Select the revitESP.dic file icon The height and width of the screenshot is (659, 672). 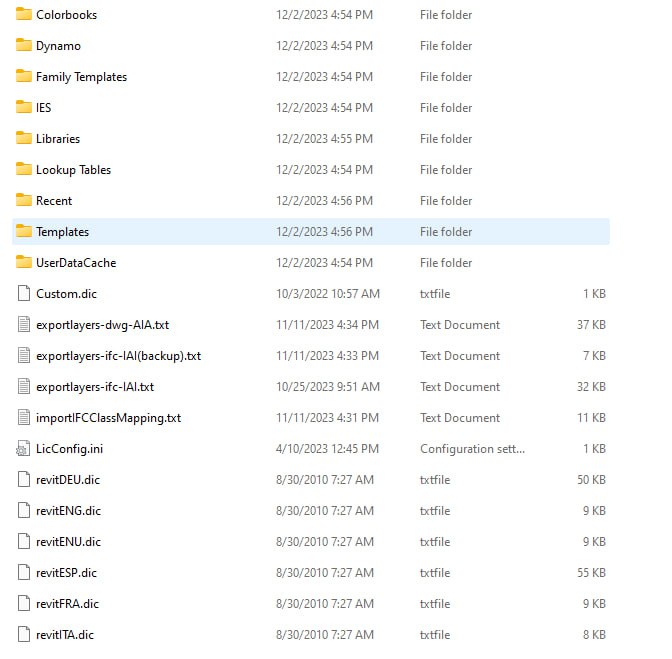pyautogui.click(x=24, y=572)
